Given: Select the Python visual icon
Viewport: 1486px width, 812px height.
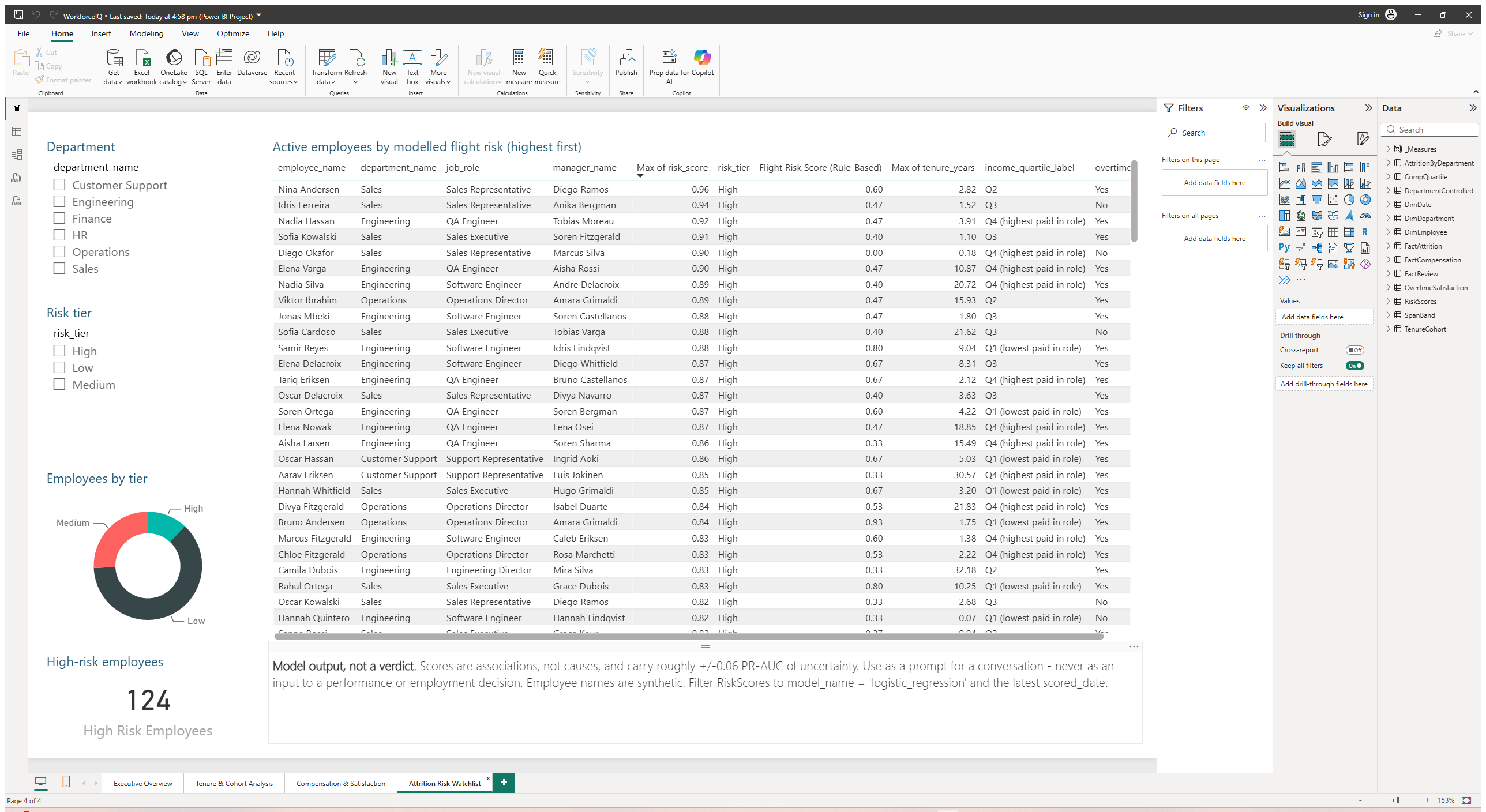Looking at the screenshot, I should (1284, 247).
